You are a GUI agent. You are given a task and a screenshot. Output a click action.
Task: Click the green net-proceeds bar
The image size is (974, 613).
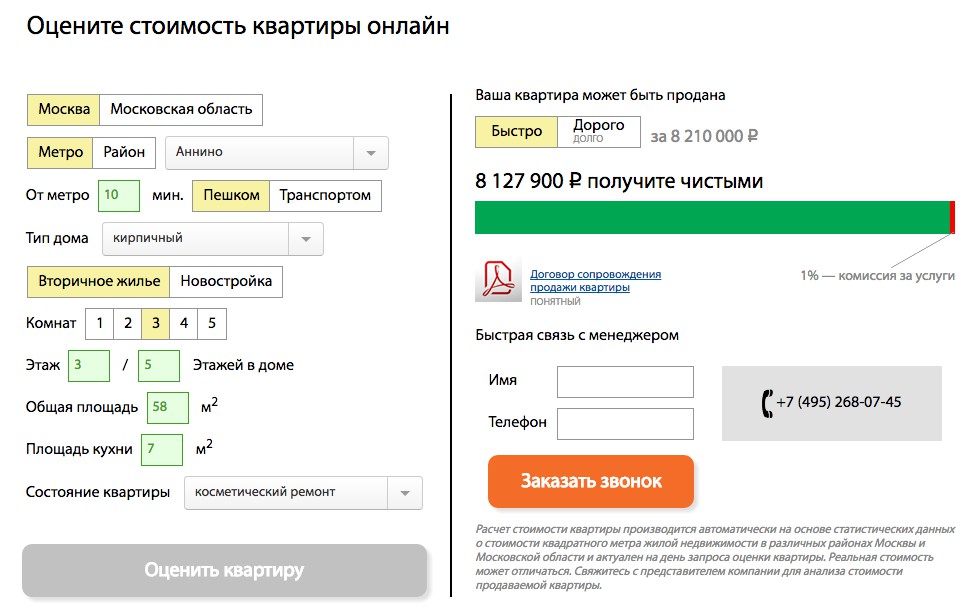click(x=712, y=218)
